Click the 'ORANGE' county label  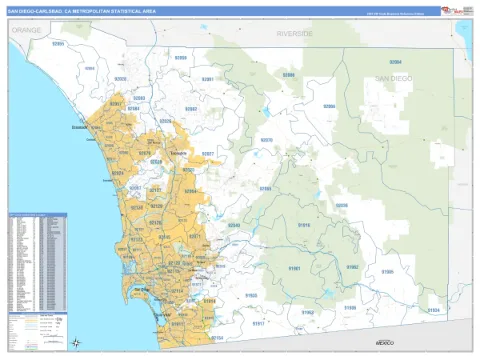pyautogui.click(x=26, y=30)
